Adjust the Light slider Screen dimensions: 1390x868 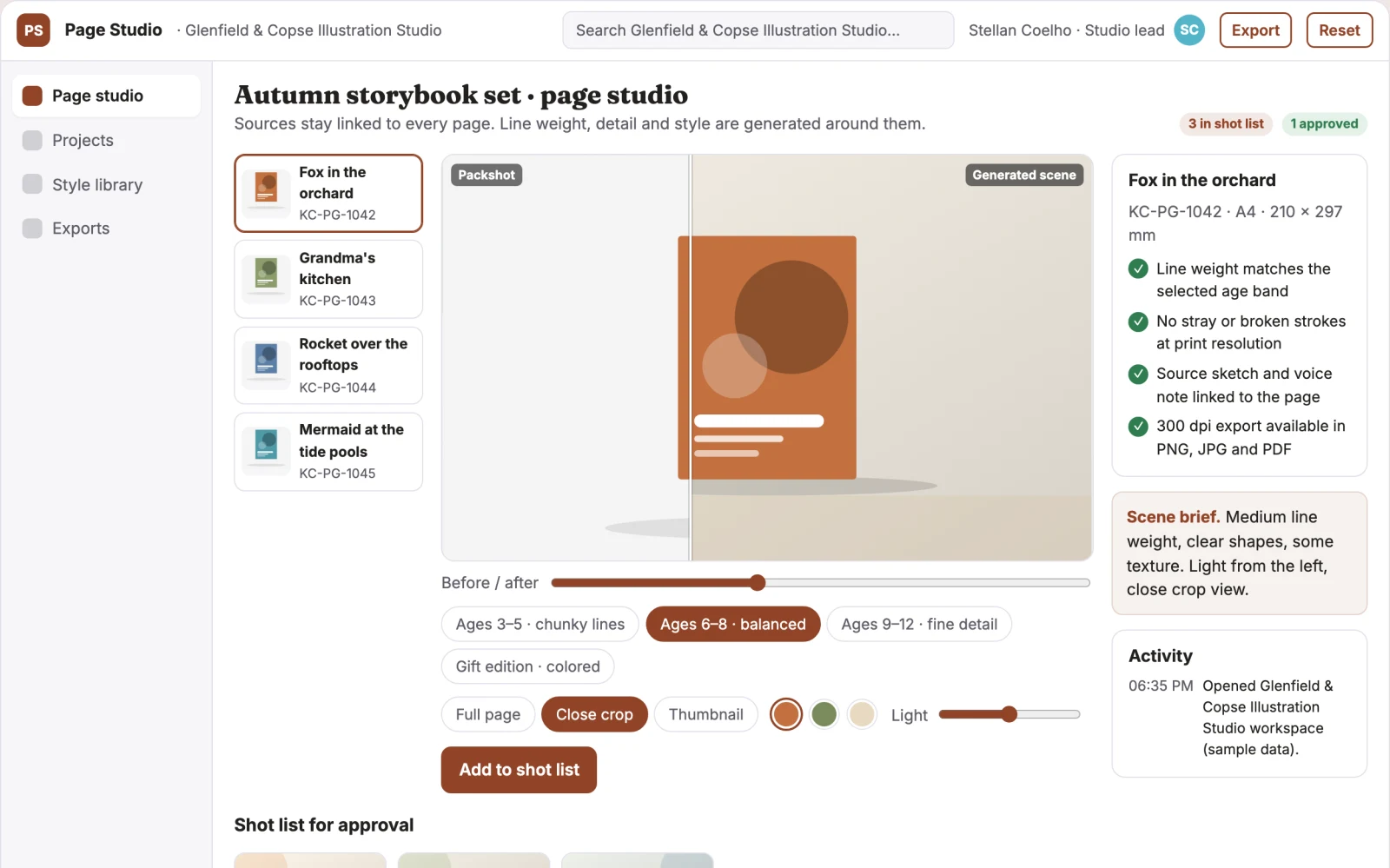(1009, 714)
